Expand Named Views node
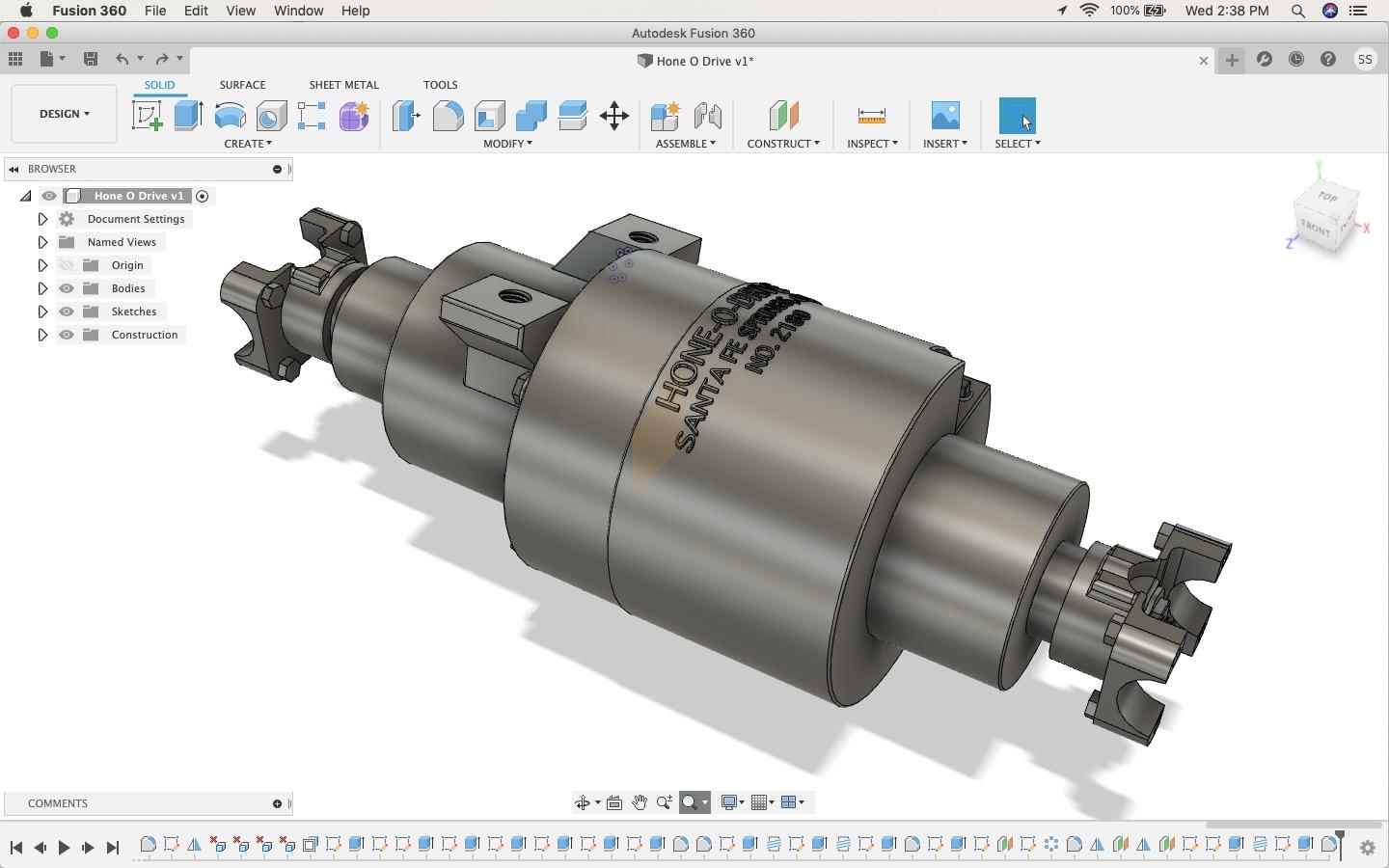The width and height of the screenshot is (1389, 868). click(42, 242)
